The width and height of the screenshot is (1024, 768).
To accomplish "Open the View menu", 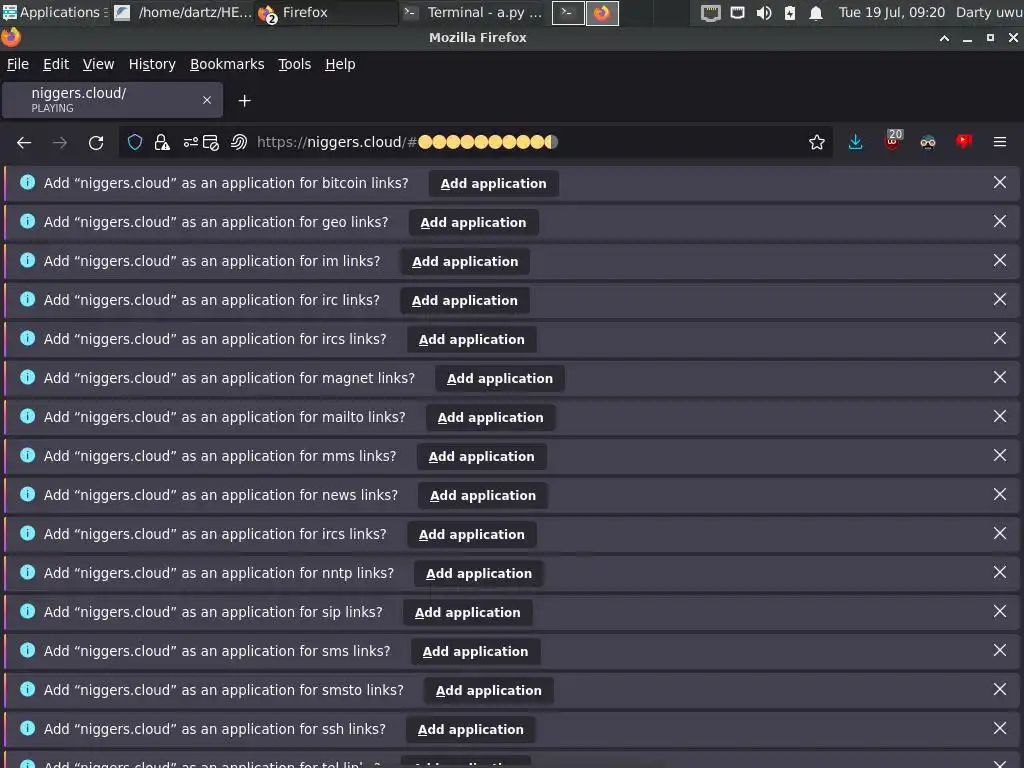I will pyautogui.click(x=98, y=64).
